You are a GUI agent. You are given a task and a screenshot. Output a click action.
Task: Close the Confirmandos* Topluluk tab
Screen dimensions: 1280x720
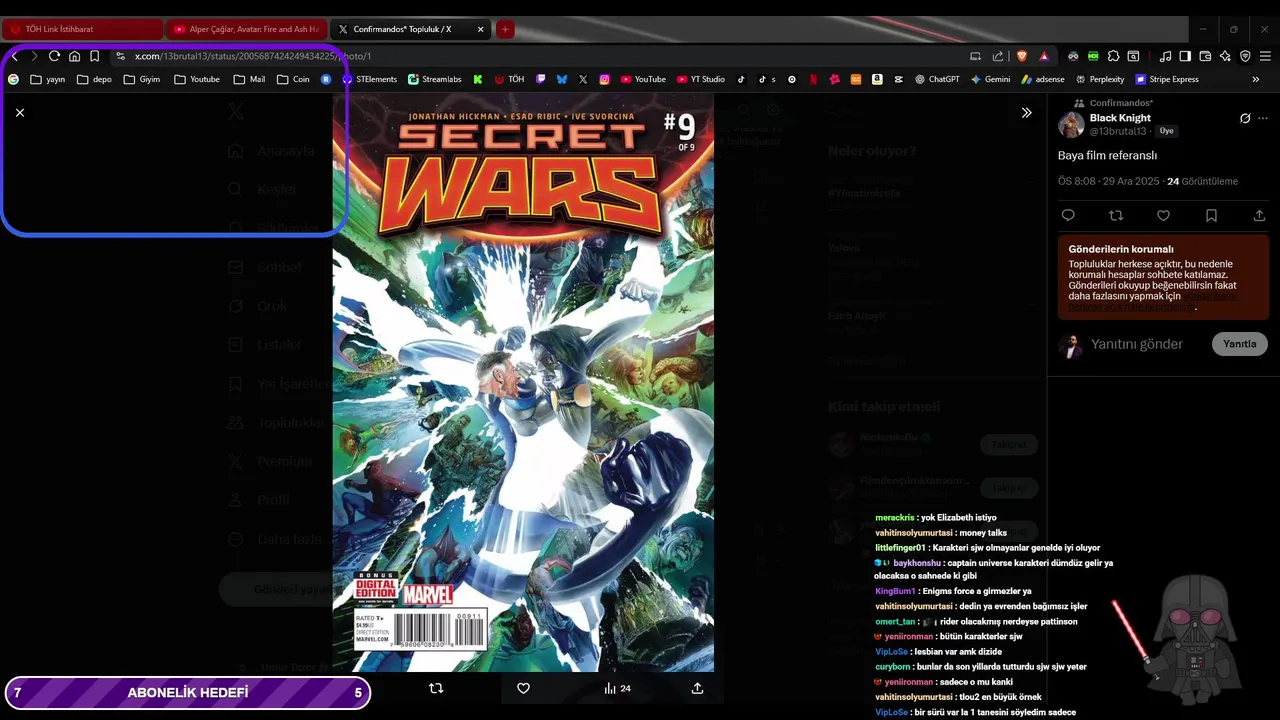[x=480, y=29]
